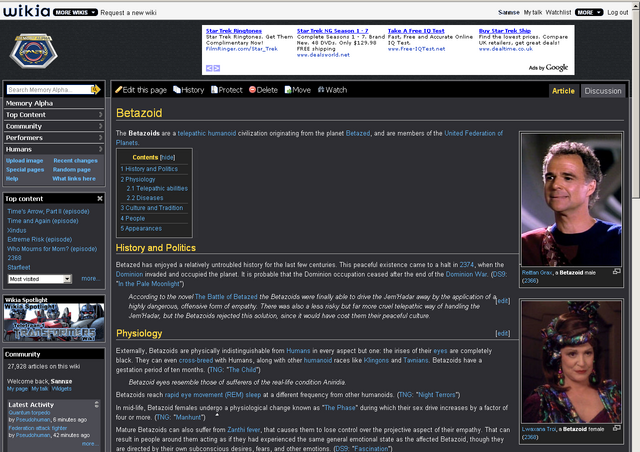Jump to 2.2 Diseases section

coord(145,198)
